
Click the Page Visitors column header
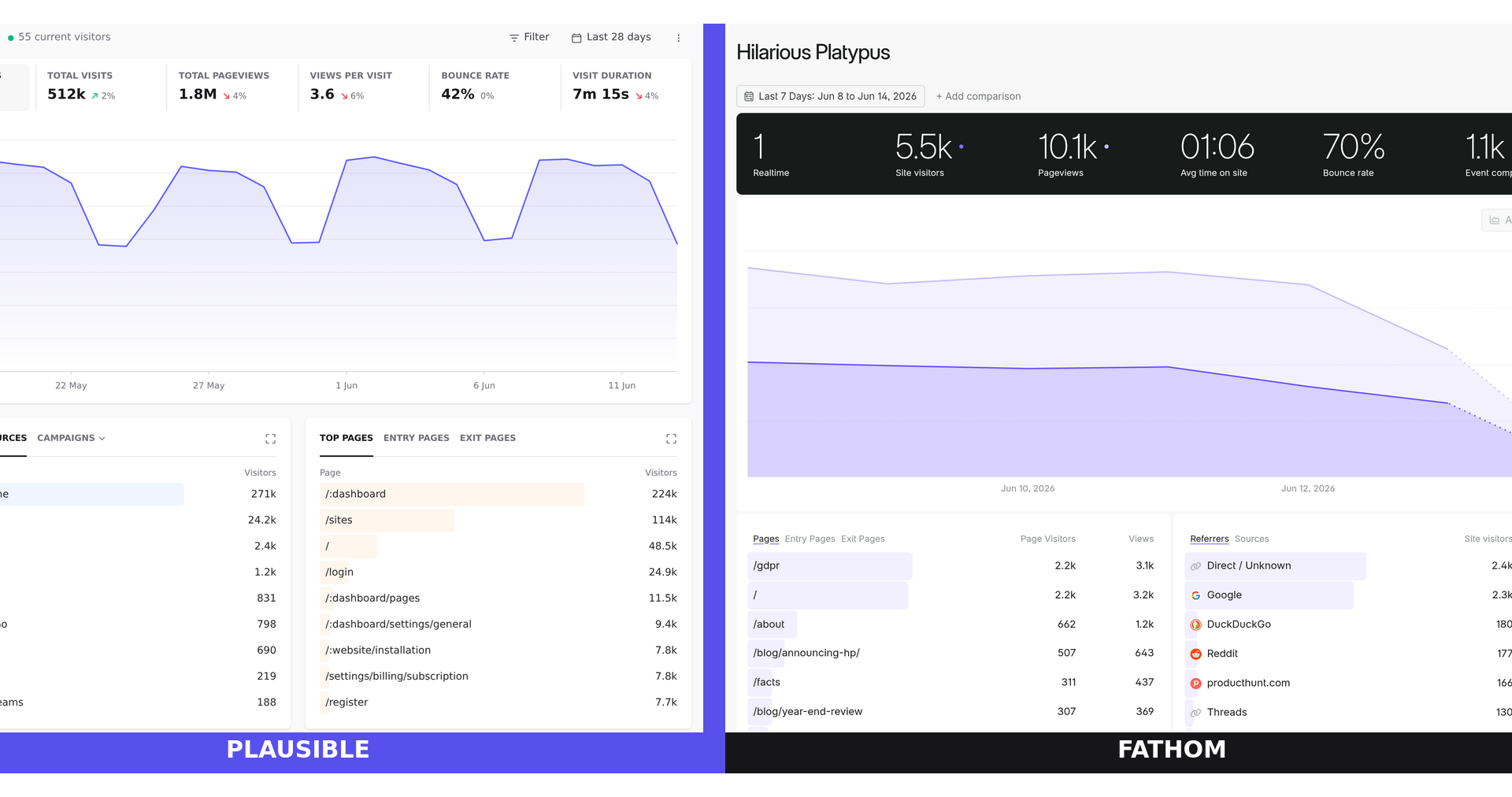coord(1047,539)
